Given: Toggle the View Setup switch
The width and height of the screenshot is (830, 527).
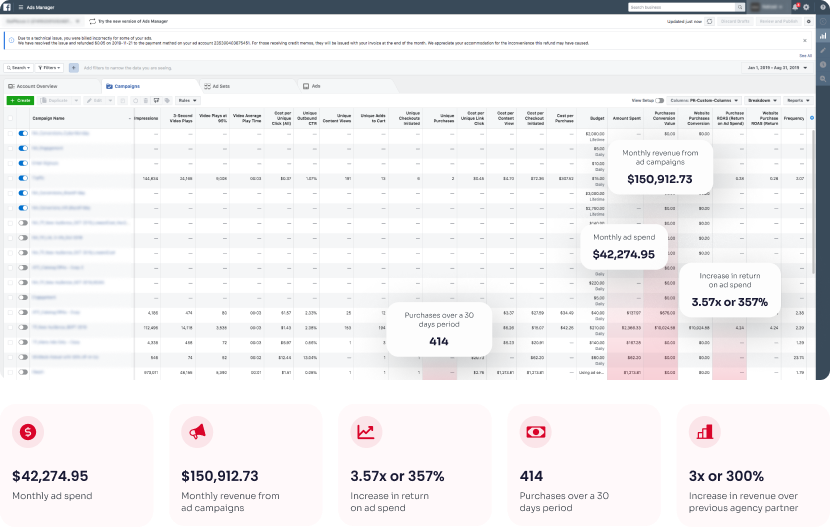Looking at the screenshot, I should [x=659, y=101].
